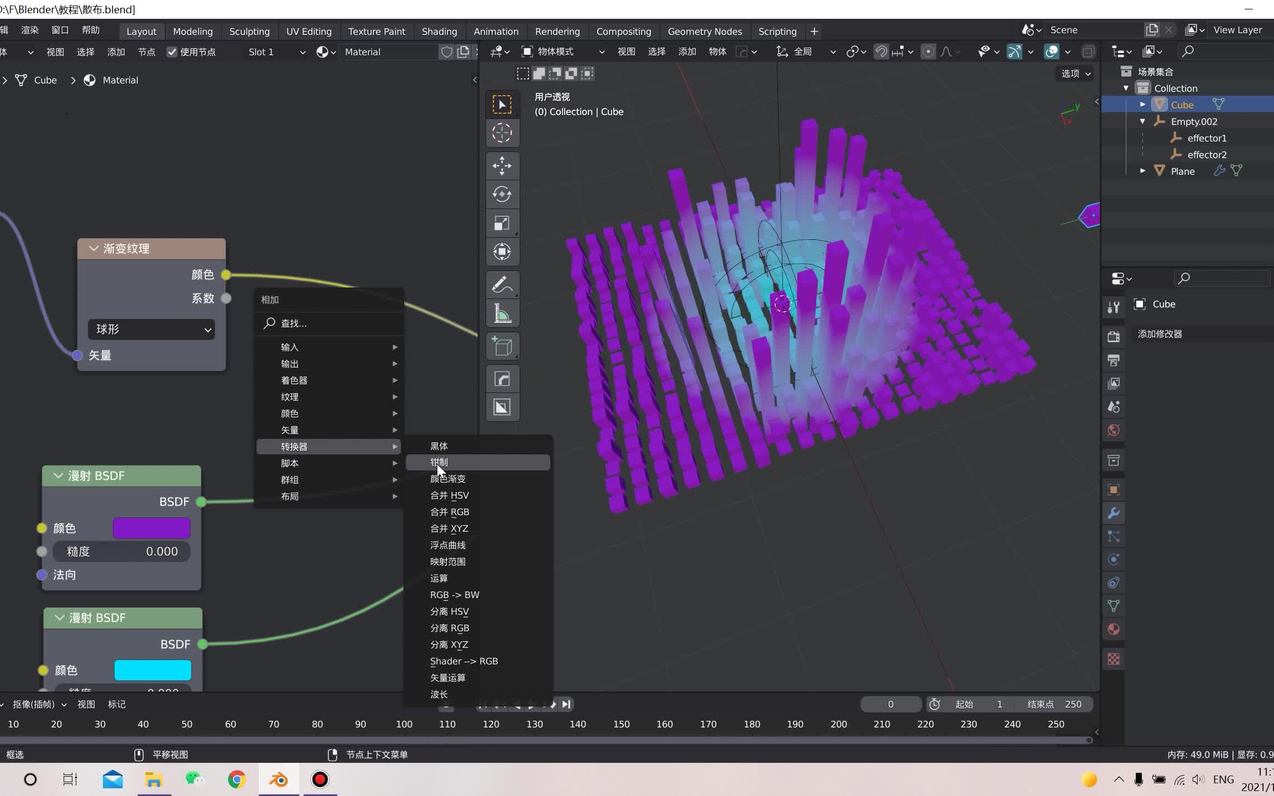The width and height of the screenshot is (1274, 796).
Task: Add a new workspace with plus button
Action: click(814, 31)
